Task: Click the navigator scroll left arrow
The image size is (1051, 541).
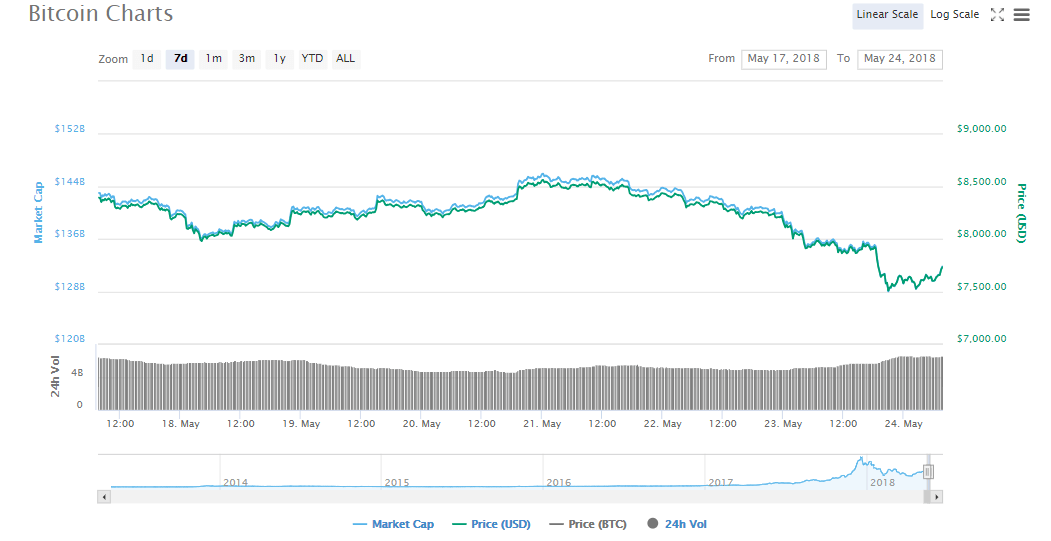Action: [x=104, y=496]
